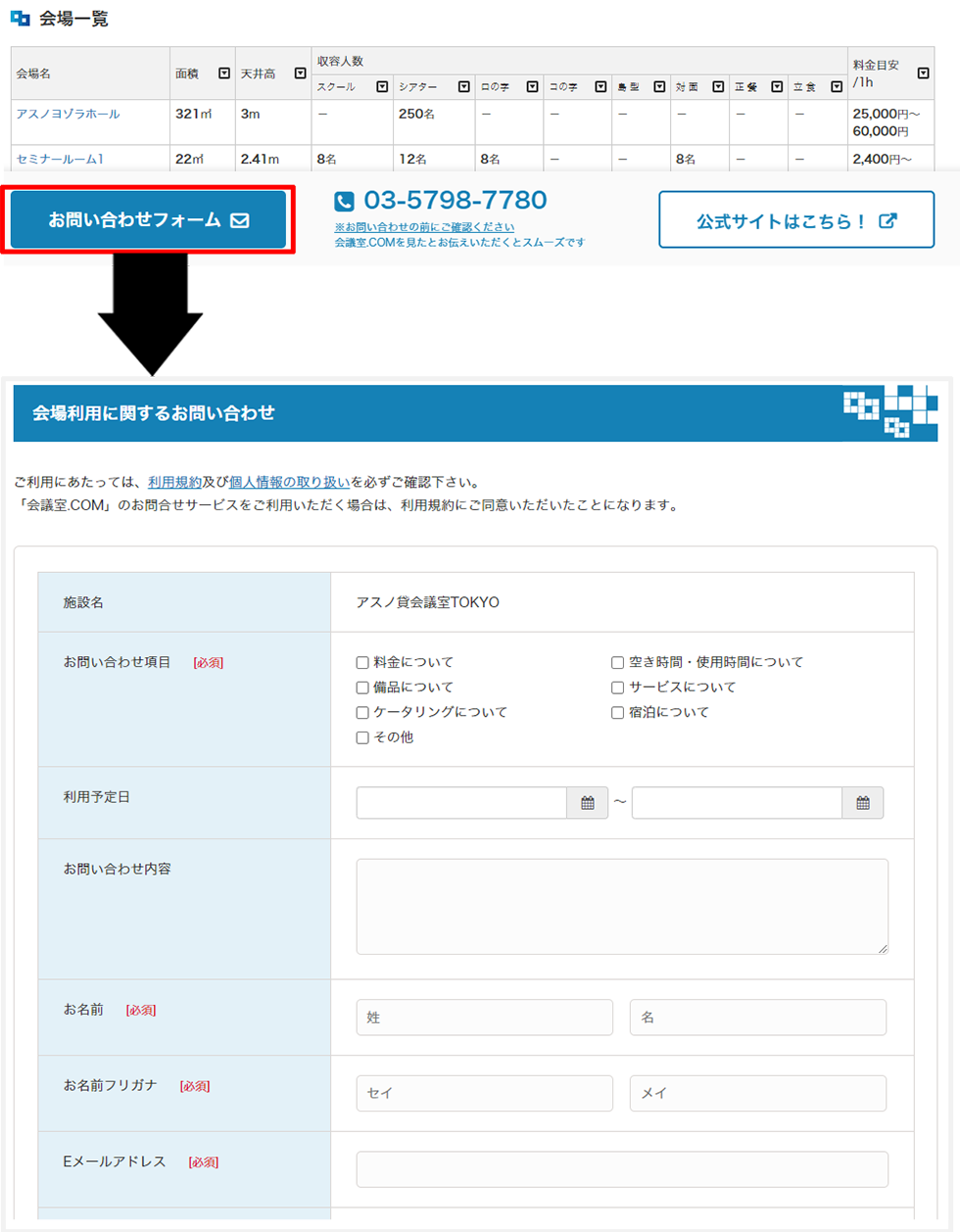Viewport: 960px width, 1232px height.
Task: Click the external link icon on 公式サイト button
Action: click(x=888, y=220)
